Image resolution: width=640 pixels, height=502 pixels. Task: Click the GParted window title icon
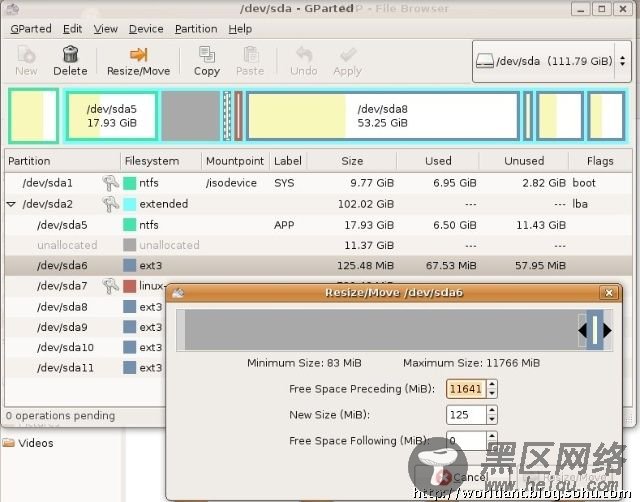point(13,9)
